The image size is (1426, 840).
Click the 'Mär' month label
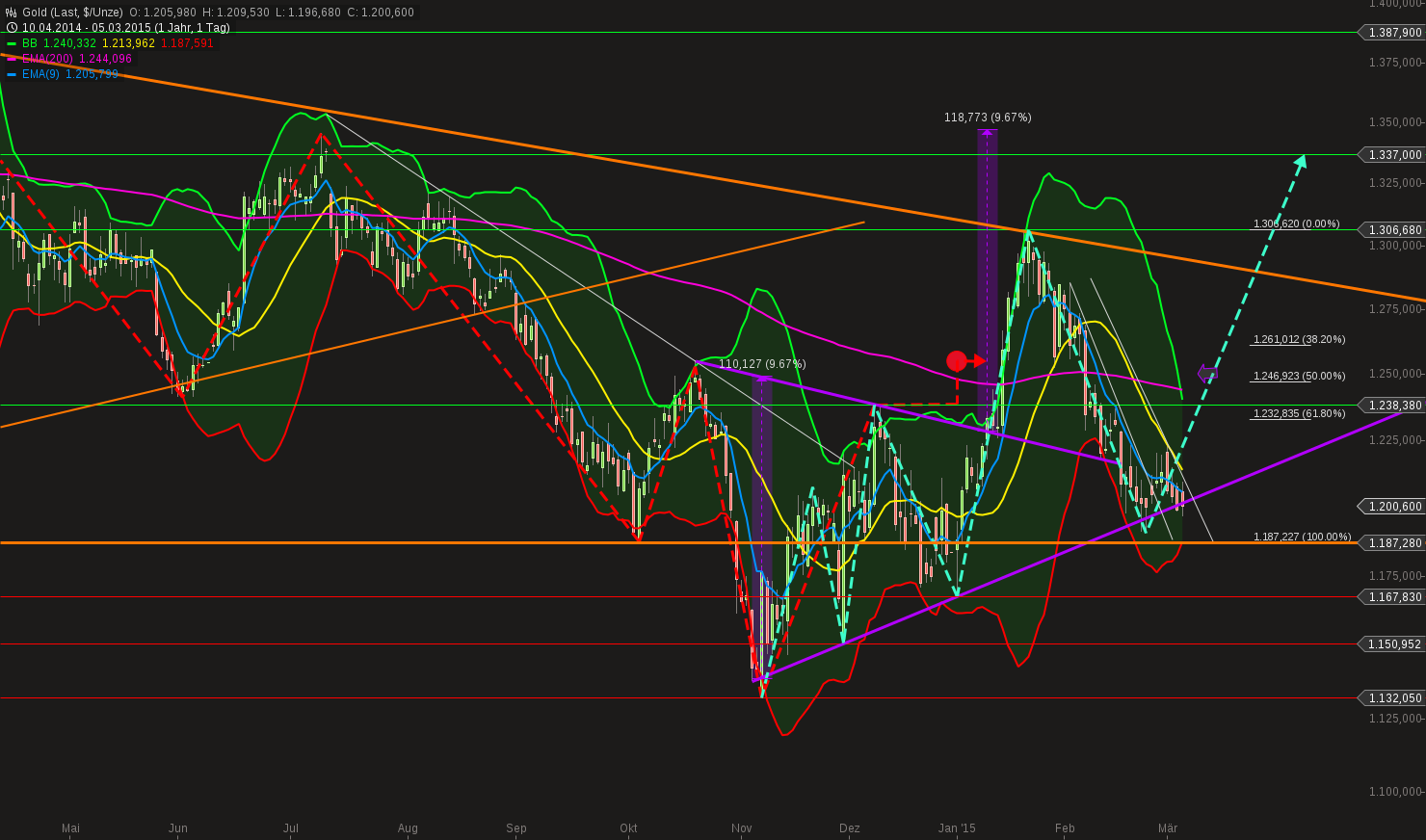pos(1168,828)
